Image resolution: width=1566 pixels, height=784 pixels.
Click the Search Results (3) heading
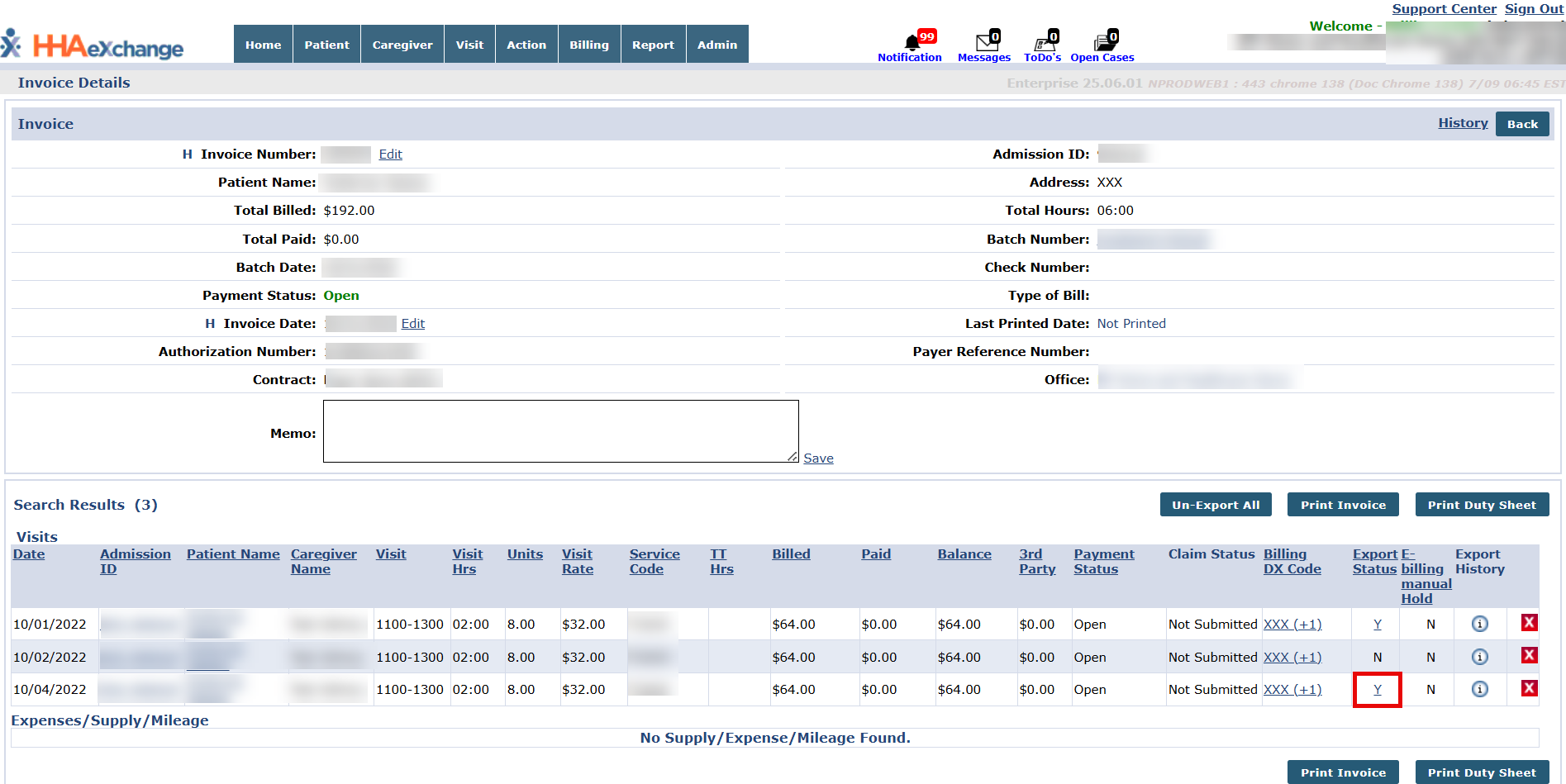(x=85, y=505)
